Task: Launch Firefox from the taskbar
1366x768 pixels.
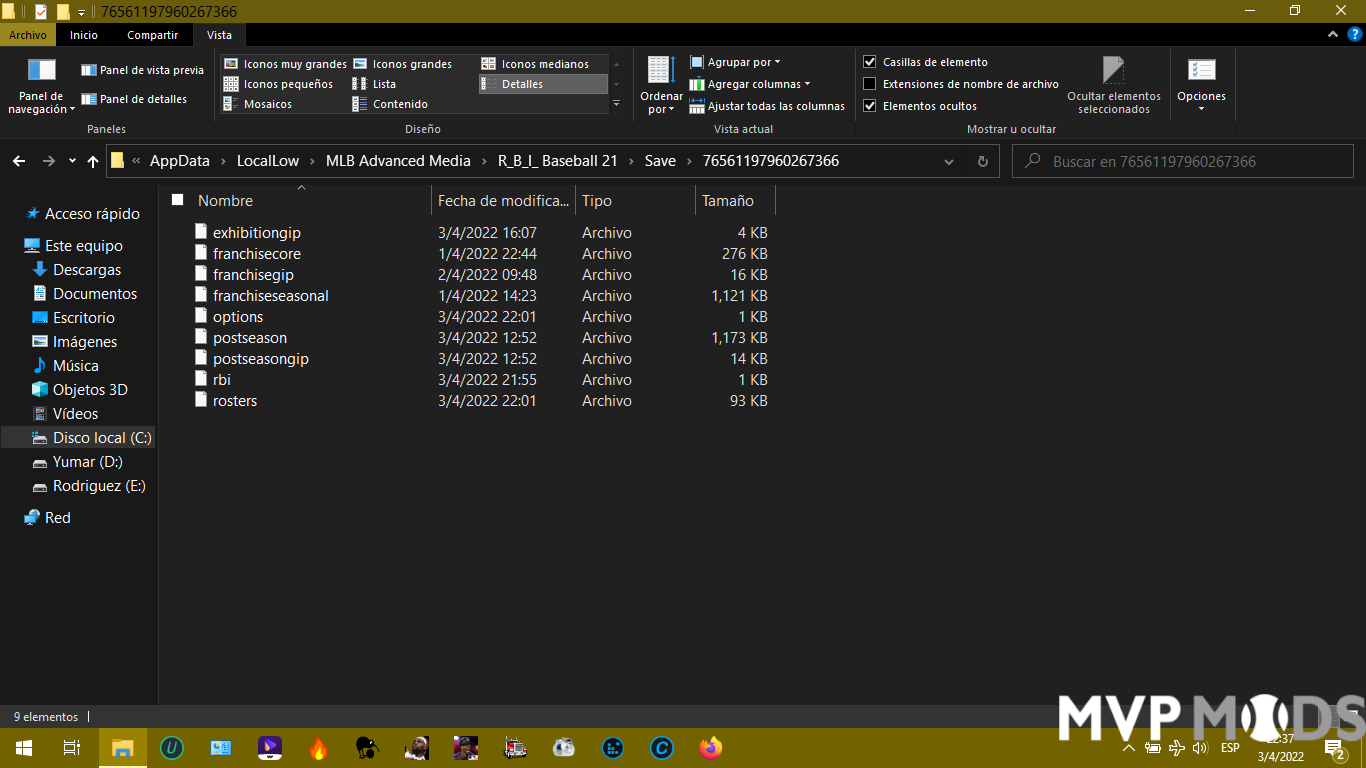Action: coord(711,747)
